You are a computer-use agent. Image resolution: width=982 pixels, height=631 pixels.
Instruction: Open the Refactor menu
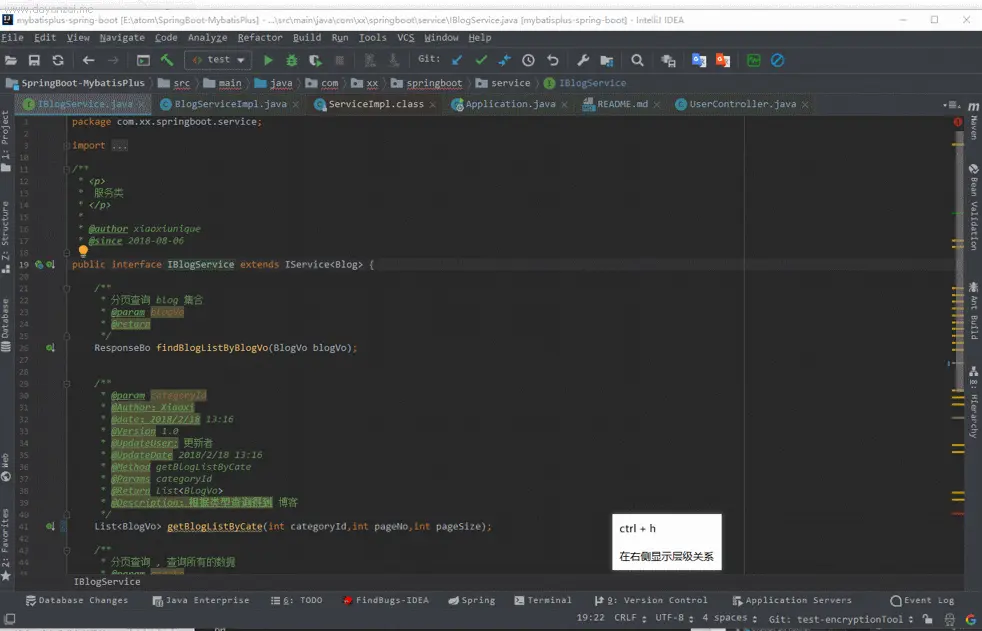click(260, 38)
